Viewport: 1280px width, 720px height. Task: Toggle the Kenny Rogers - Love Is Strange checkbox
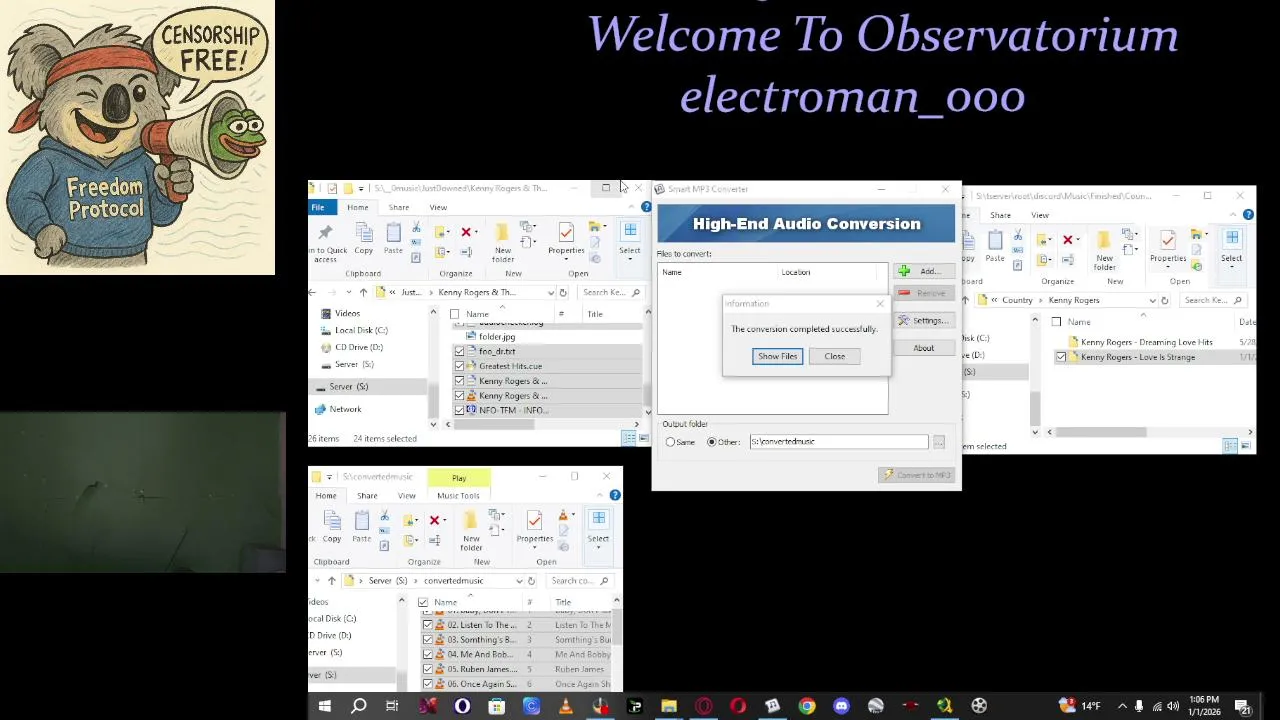pos(1061,357)
